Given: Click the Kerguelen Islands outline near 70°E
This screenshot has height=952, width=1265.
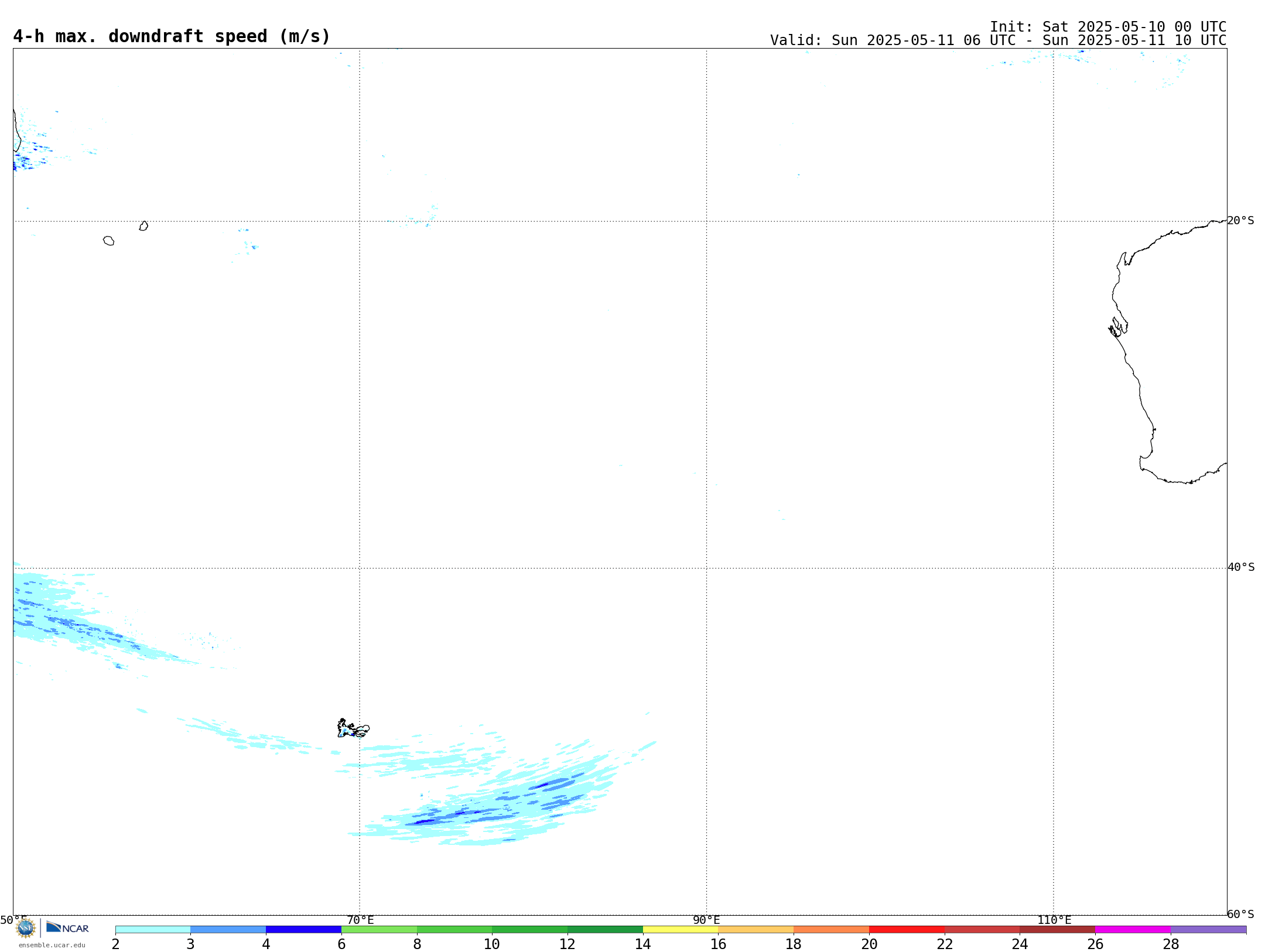Looking at the screenshot, I should 353,728.
